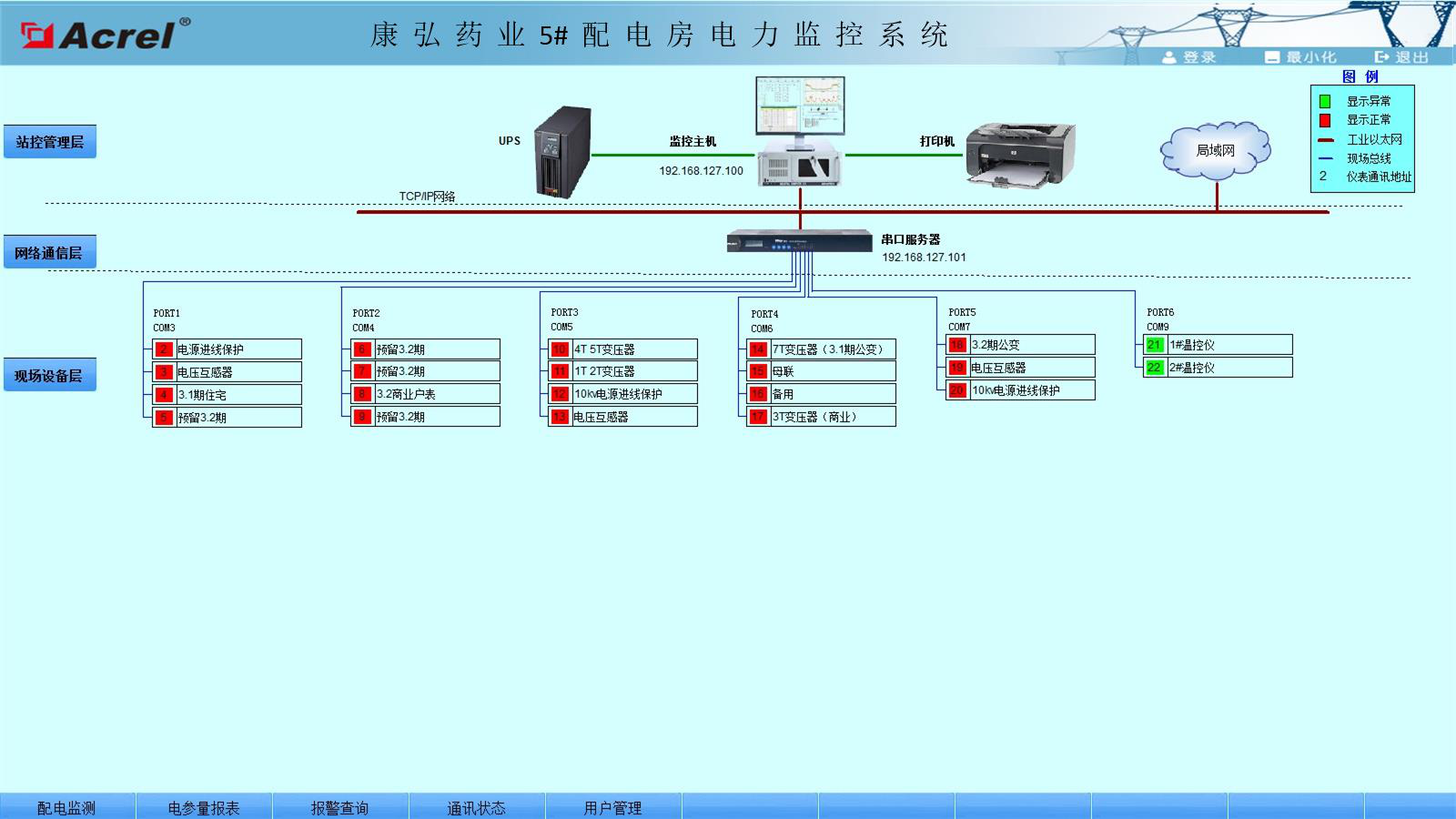
Task: Click the PORT4 label
Action: click(x=764, y=314)
